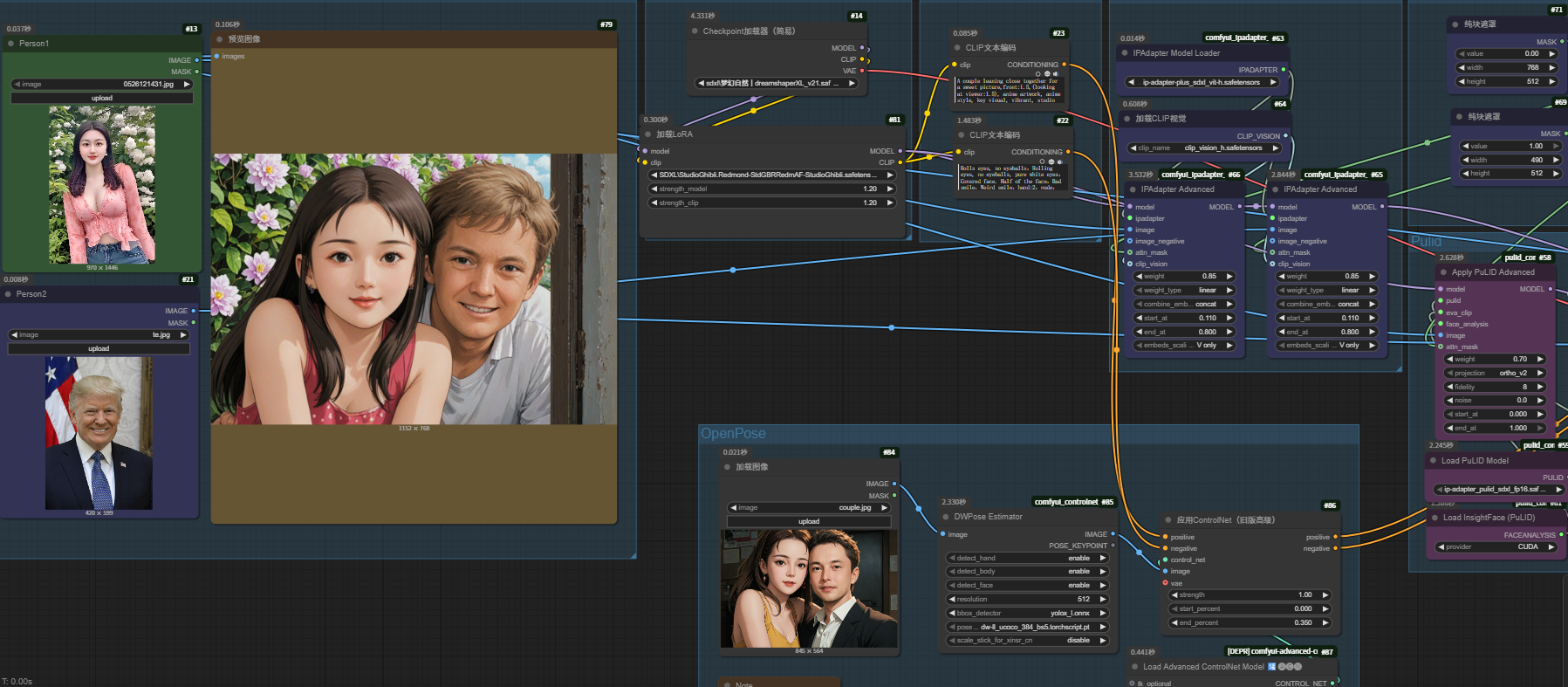Click right arrow of strength_model in 加载LoRA

[890, 189]
